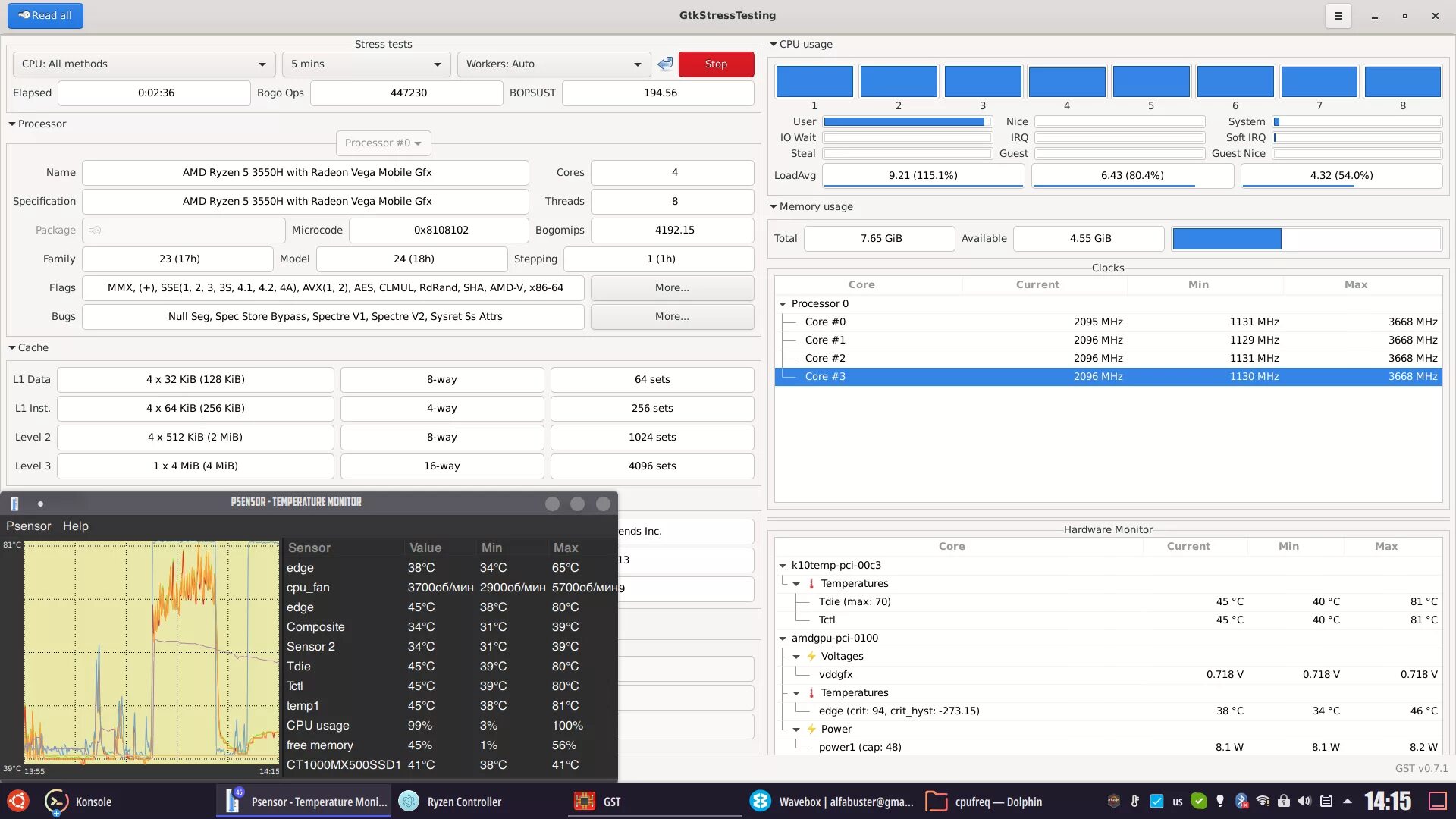Image resolution: width=1456 pixels, height=819 pixels.
Task: Collapse the CPU usage section
Action: [x=773, y=45]
